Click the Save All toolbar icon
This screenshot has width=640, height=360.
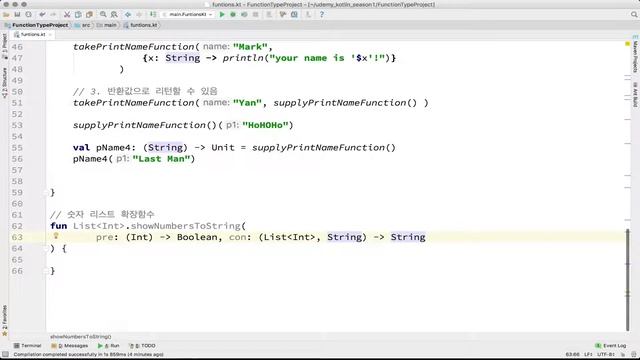point(17,14)
